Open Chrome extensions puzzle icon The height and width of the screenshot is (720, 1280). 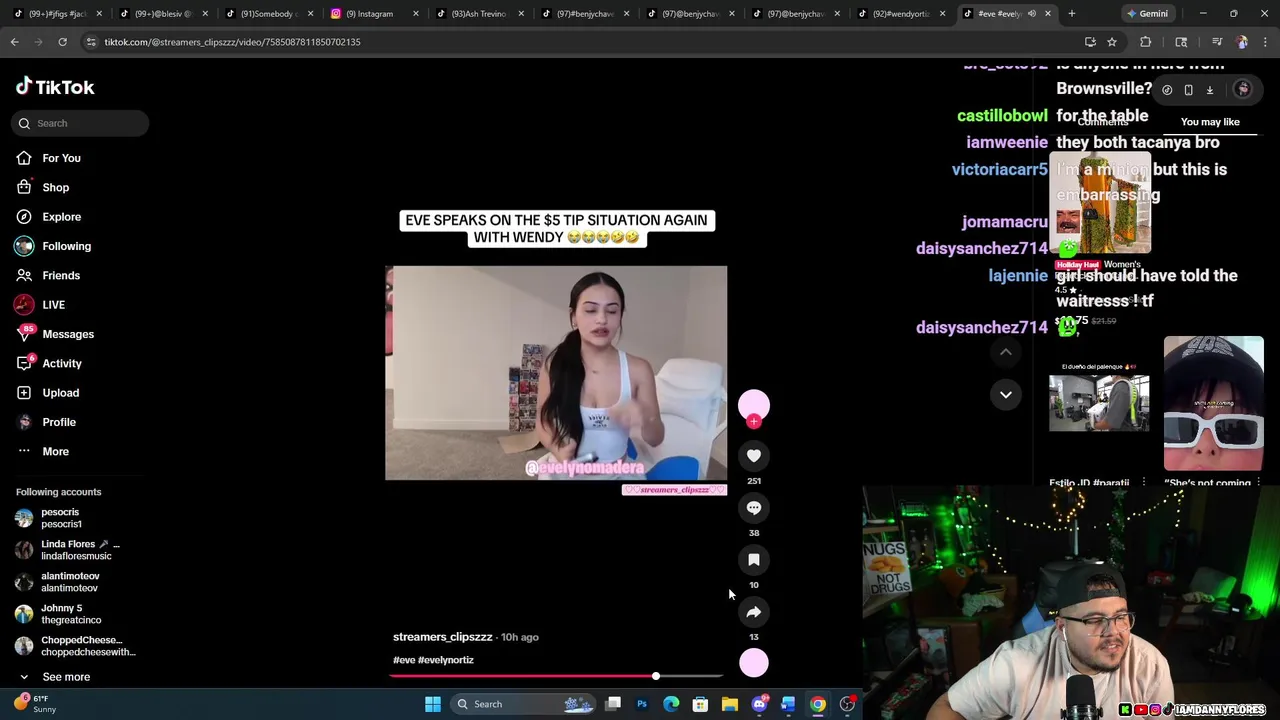(1146, 42)
